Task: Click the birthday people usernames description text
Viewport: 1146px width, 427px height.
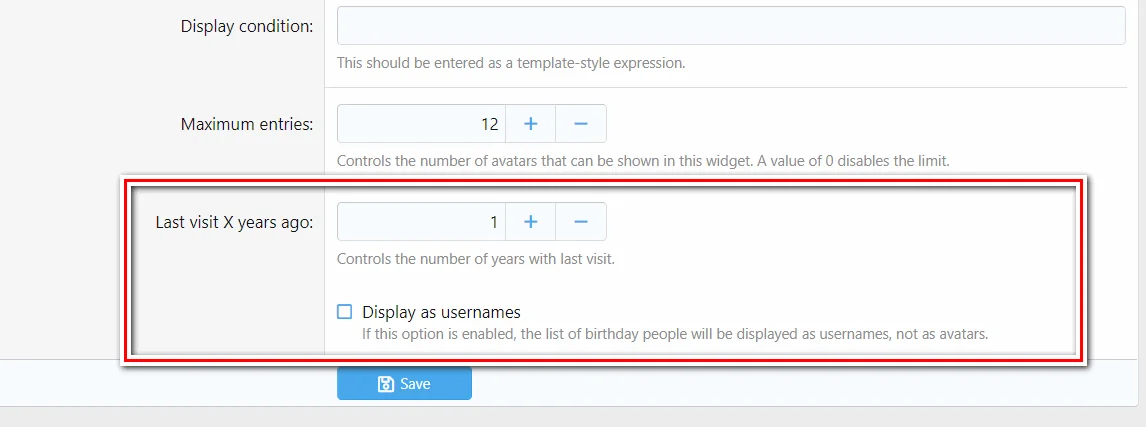Action: (x=675, y=333)
